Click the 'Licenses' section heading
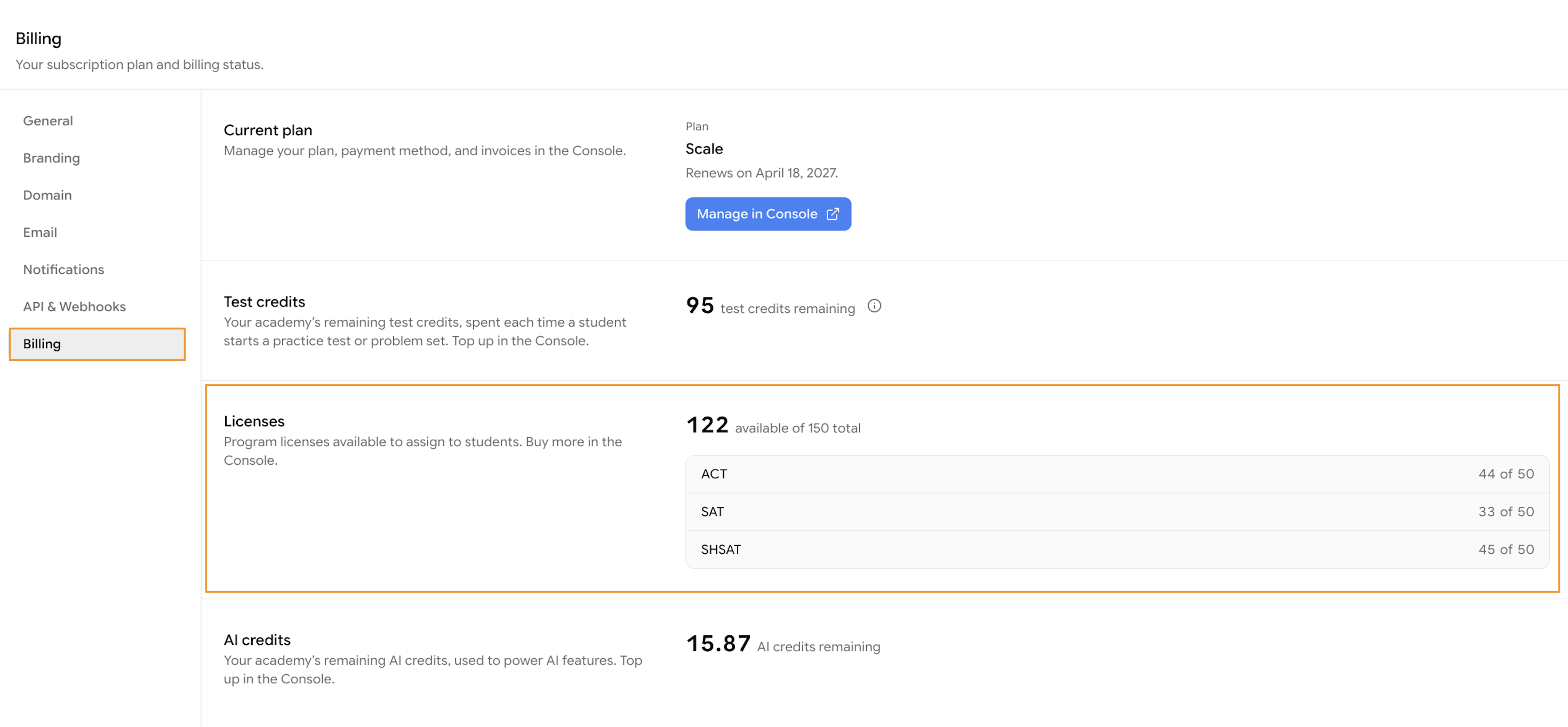This screenshot has width=1568, height=727. (254, 421)
